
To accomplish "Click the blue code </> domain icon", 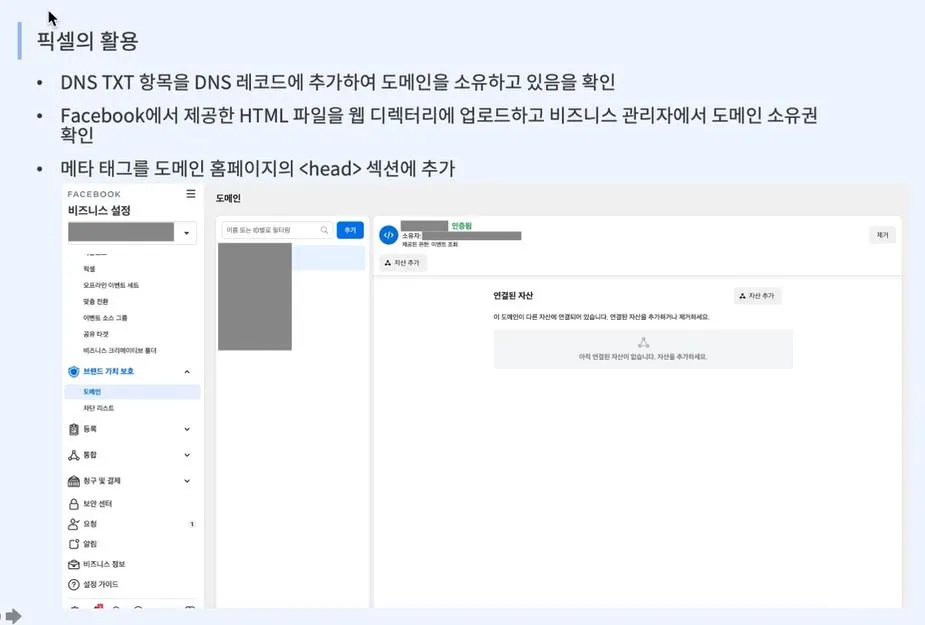I will [x=389, y=234].
